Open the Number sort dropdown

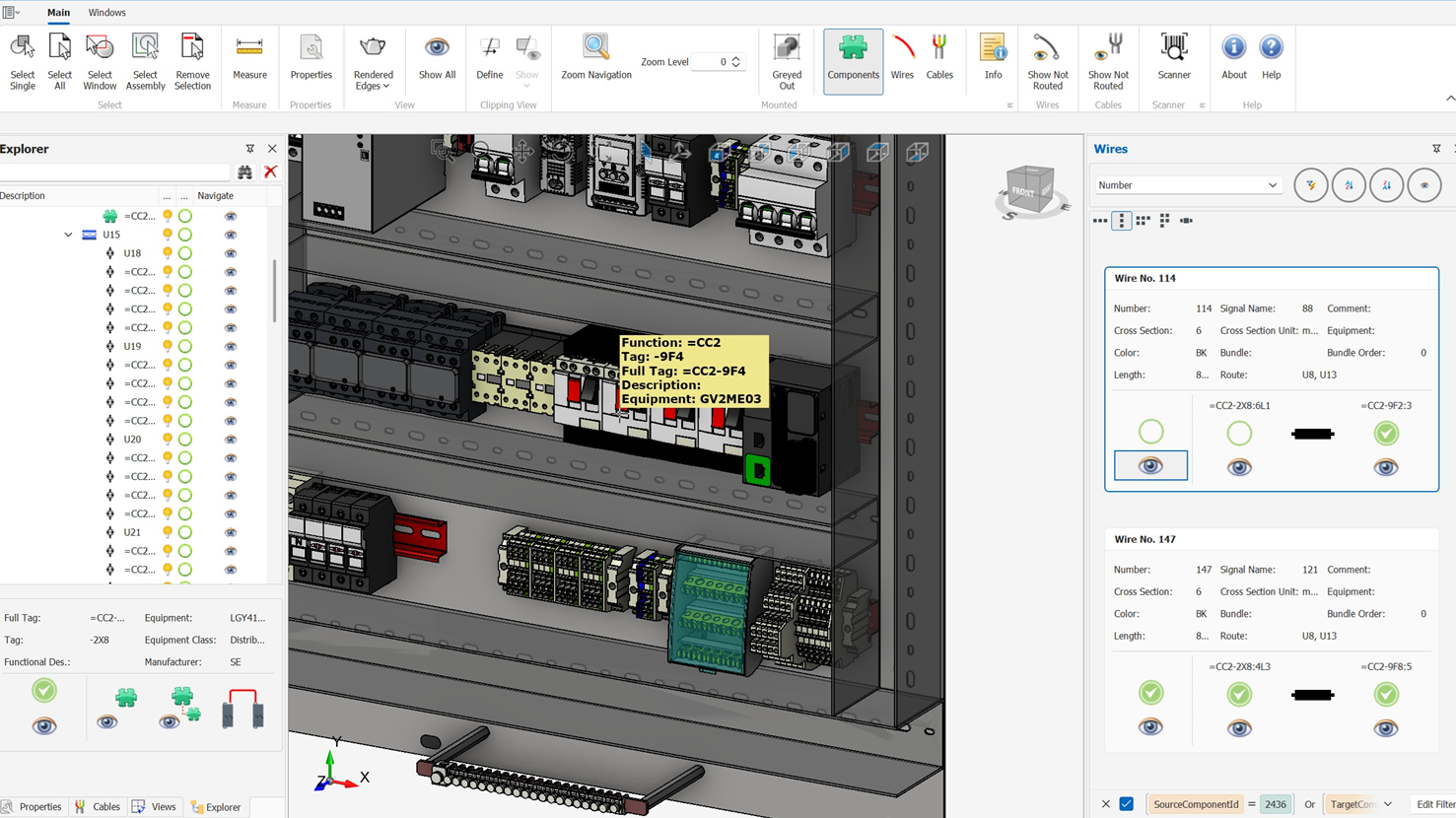1188,185
